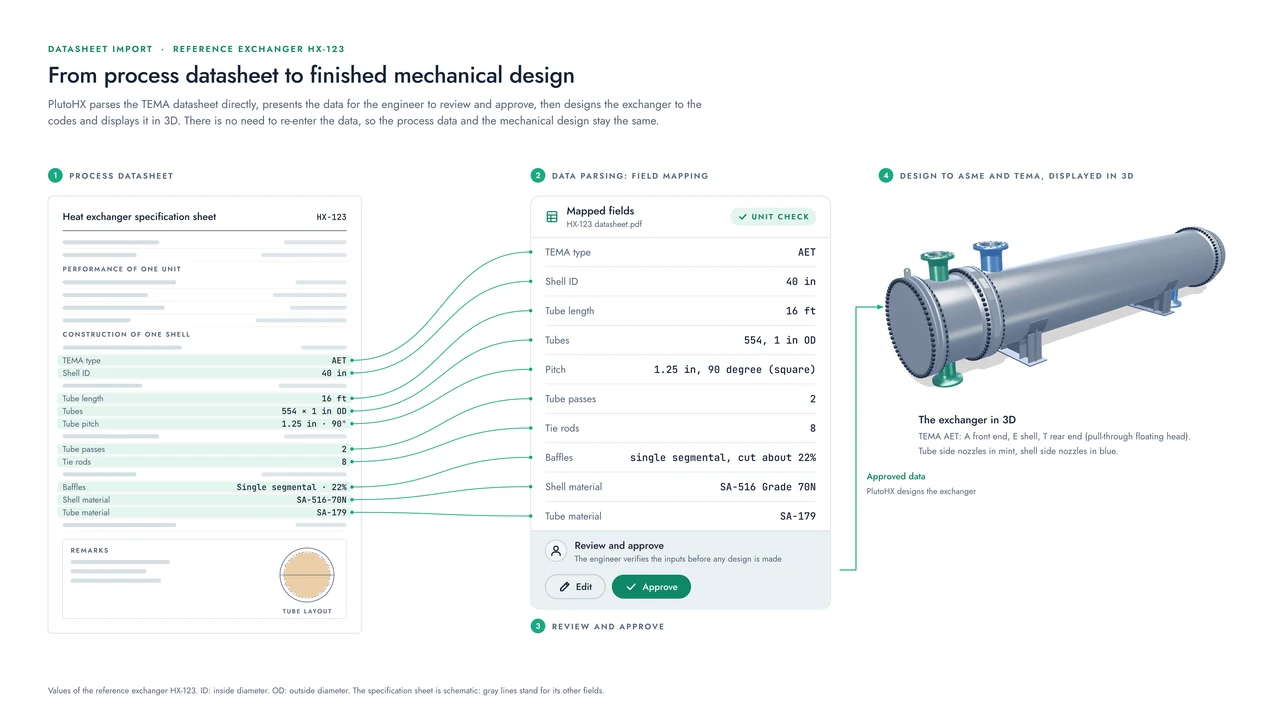The width and height of the screenshot is (1280, 720).
Task: Click "The exchanger in 3D" caption heading
Action: 967,420
